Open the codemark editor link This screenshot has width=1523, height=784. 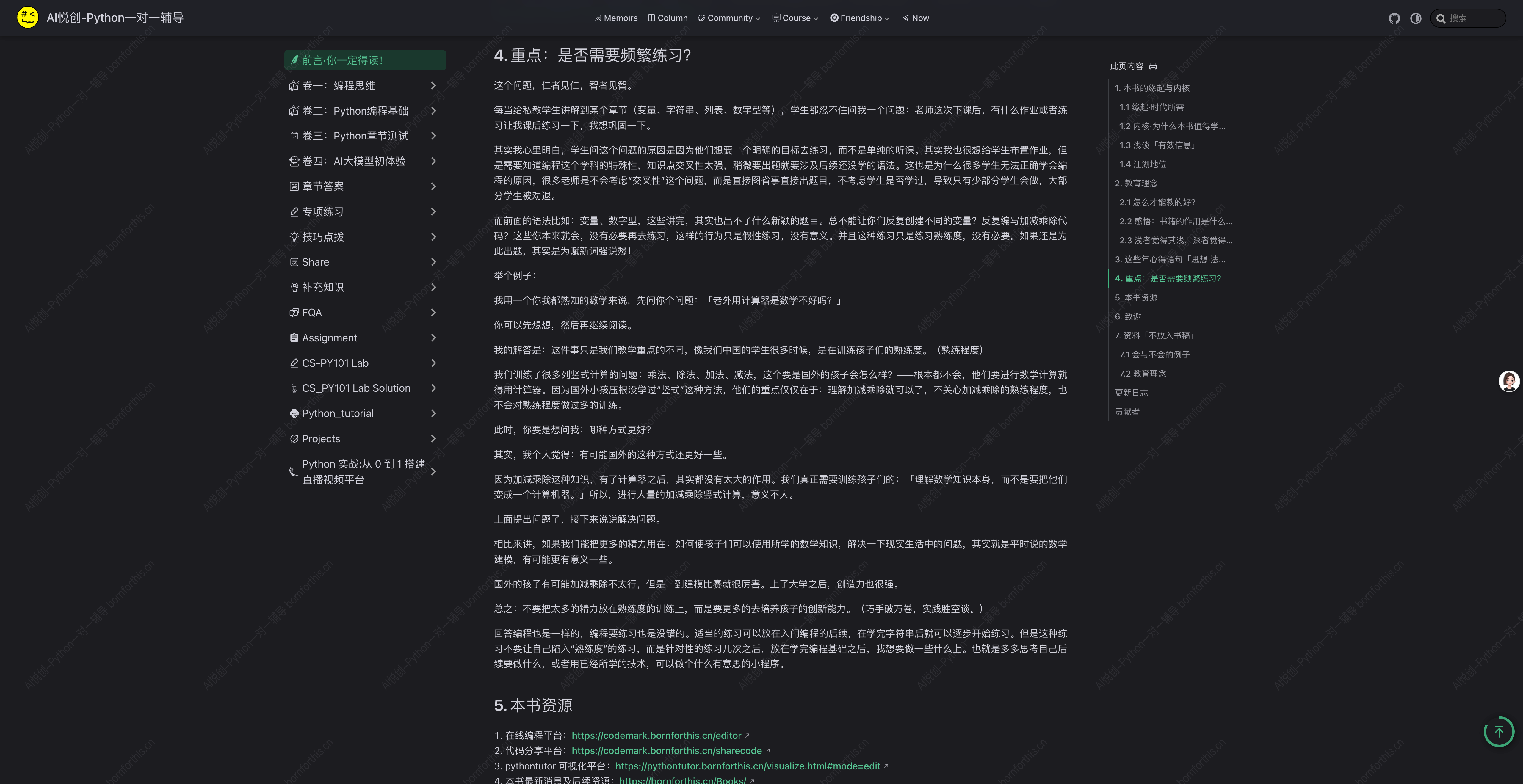(656, 736)
